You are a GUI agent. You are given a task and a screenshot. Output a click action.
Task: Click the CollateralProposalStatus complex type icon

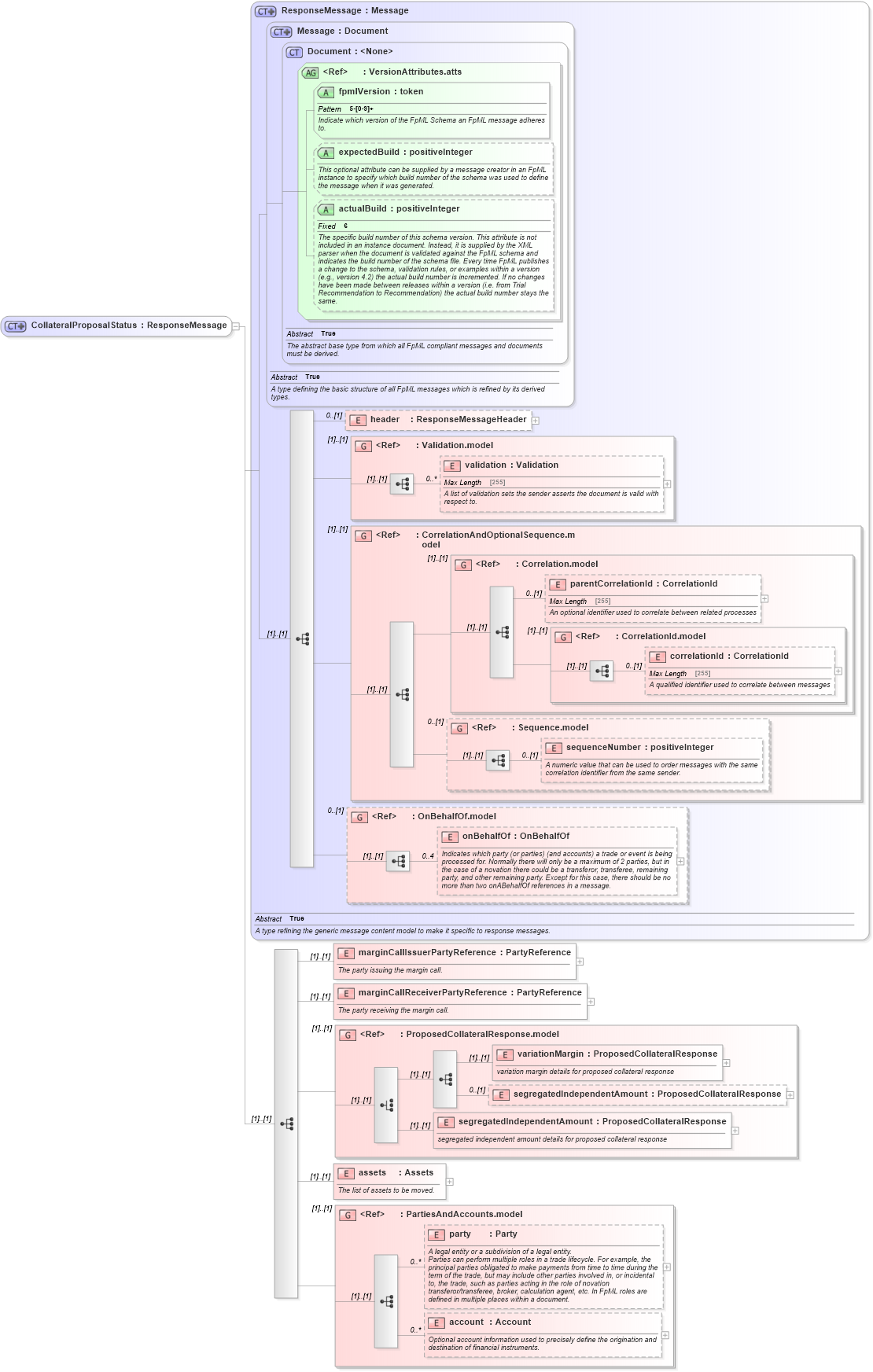pos(16,326)
